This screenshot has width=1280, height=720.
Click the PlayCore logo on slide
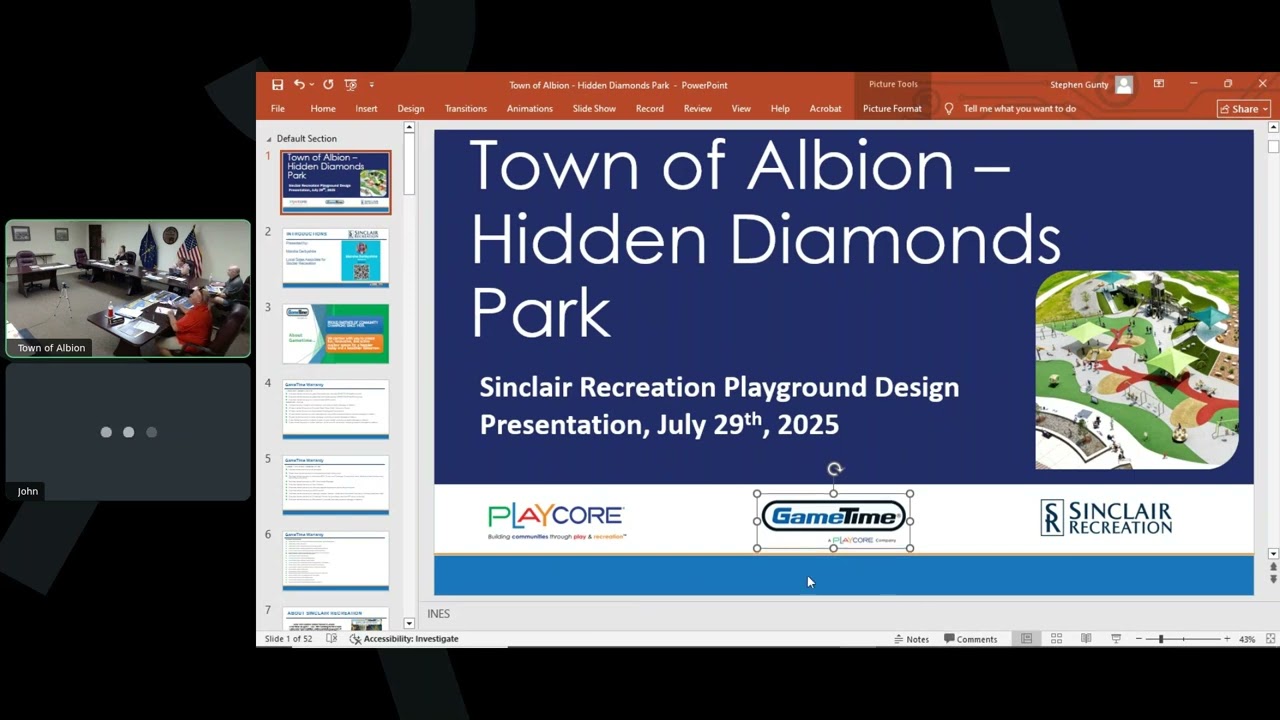tap(556, 522)
